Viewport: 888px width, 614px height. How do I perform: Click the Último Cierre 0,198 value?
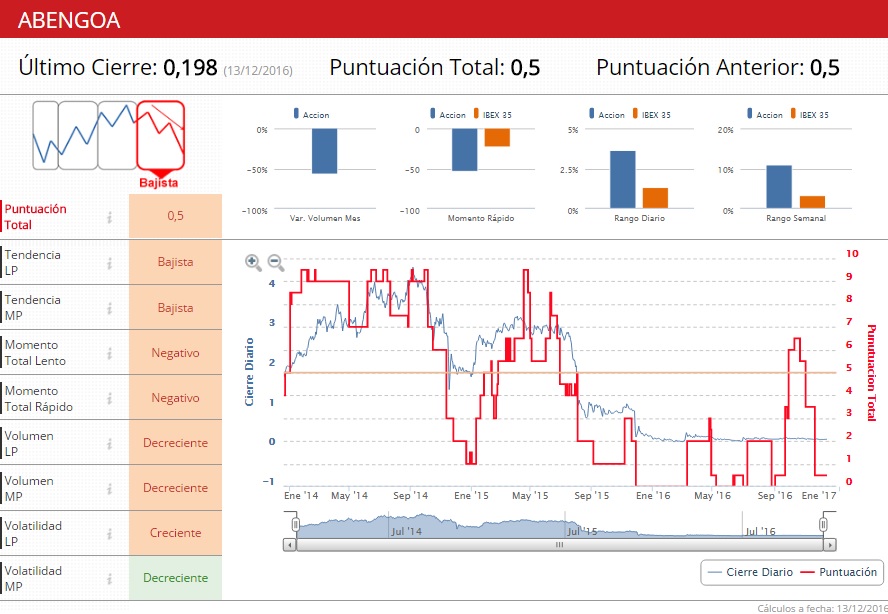click(190, 67)
